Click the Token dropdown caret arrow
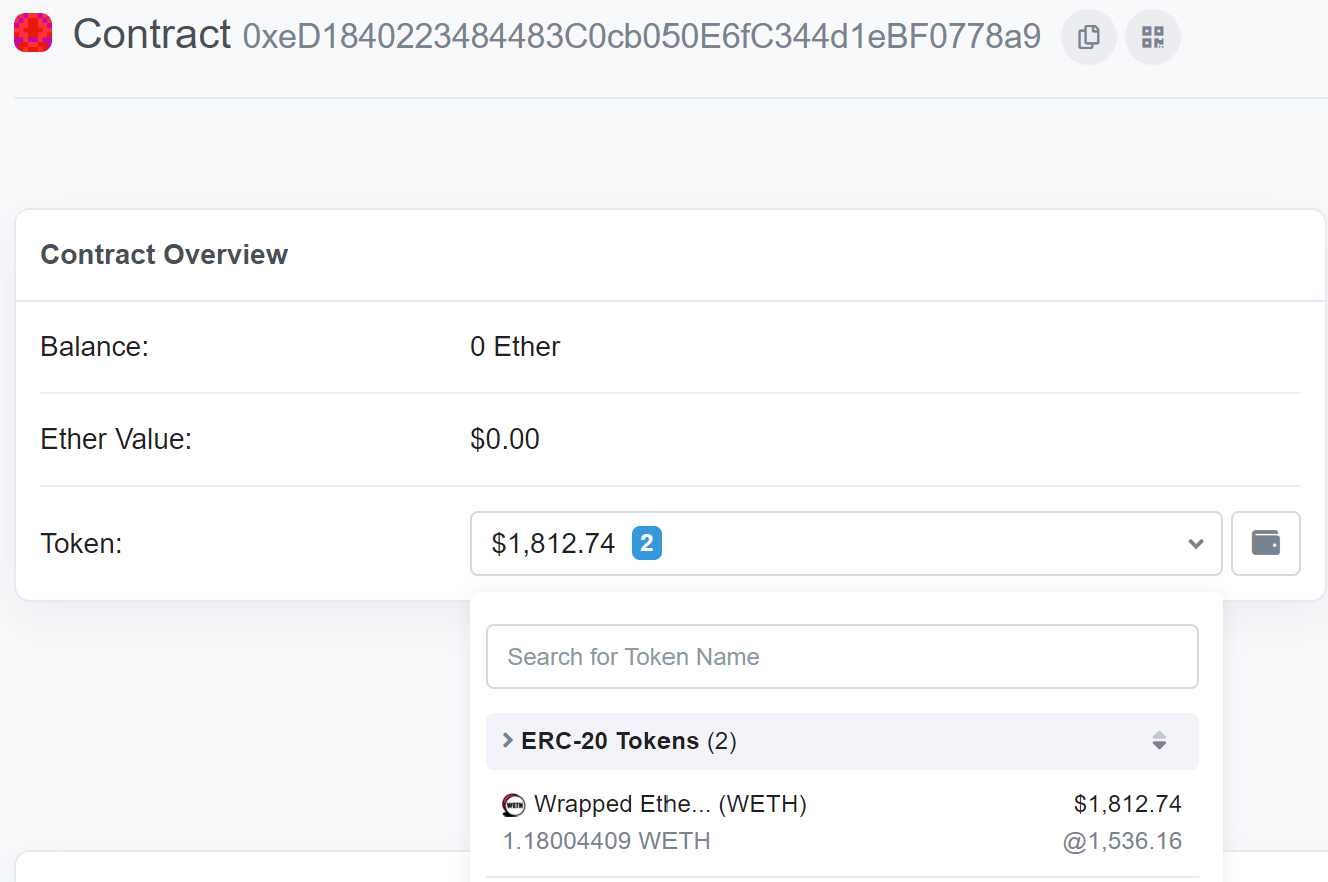This screenshot has height=882, width=1328. point(1195,544)
